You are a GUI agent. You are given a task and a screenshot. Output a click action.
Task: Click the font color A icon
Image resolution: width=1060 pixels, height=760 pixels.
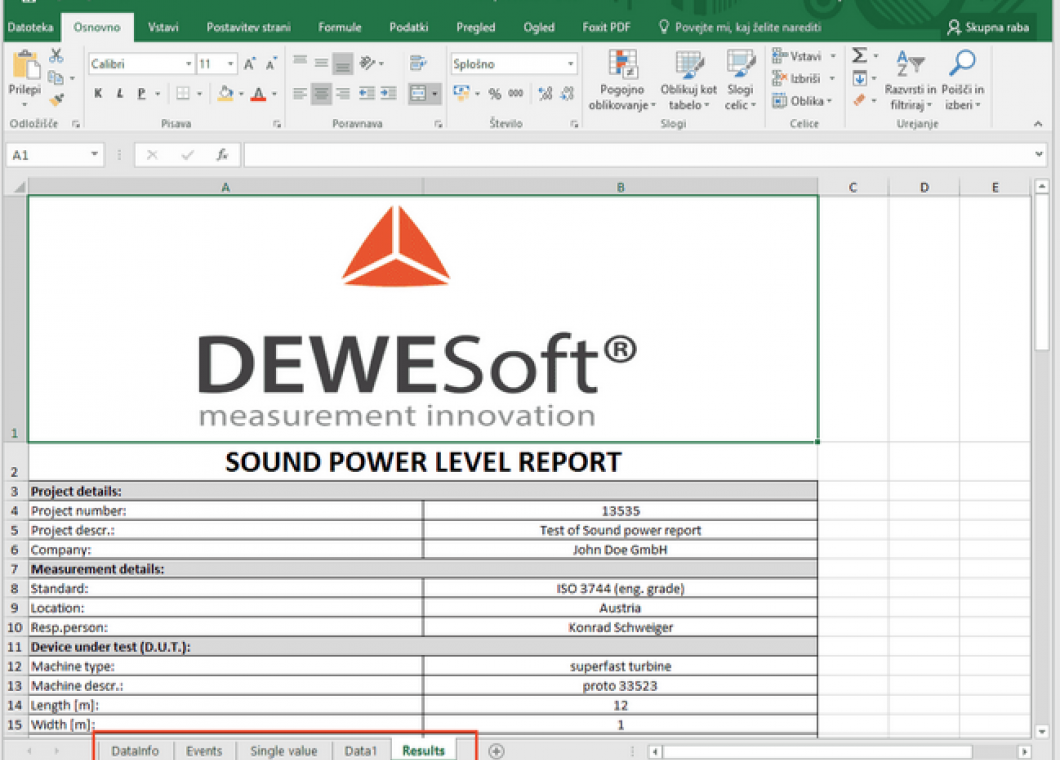(258, 94)
